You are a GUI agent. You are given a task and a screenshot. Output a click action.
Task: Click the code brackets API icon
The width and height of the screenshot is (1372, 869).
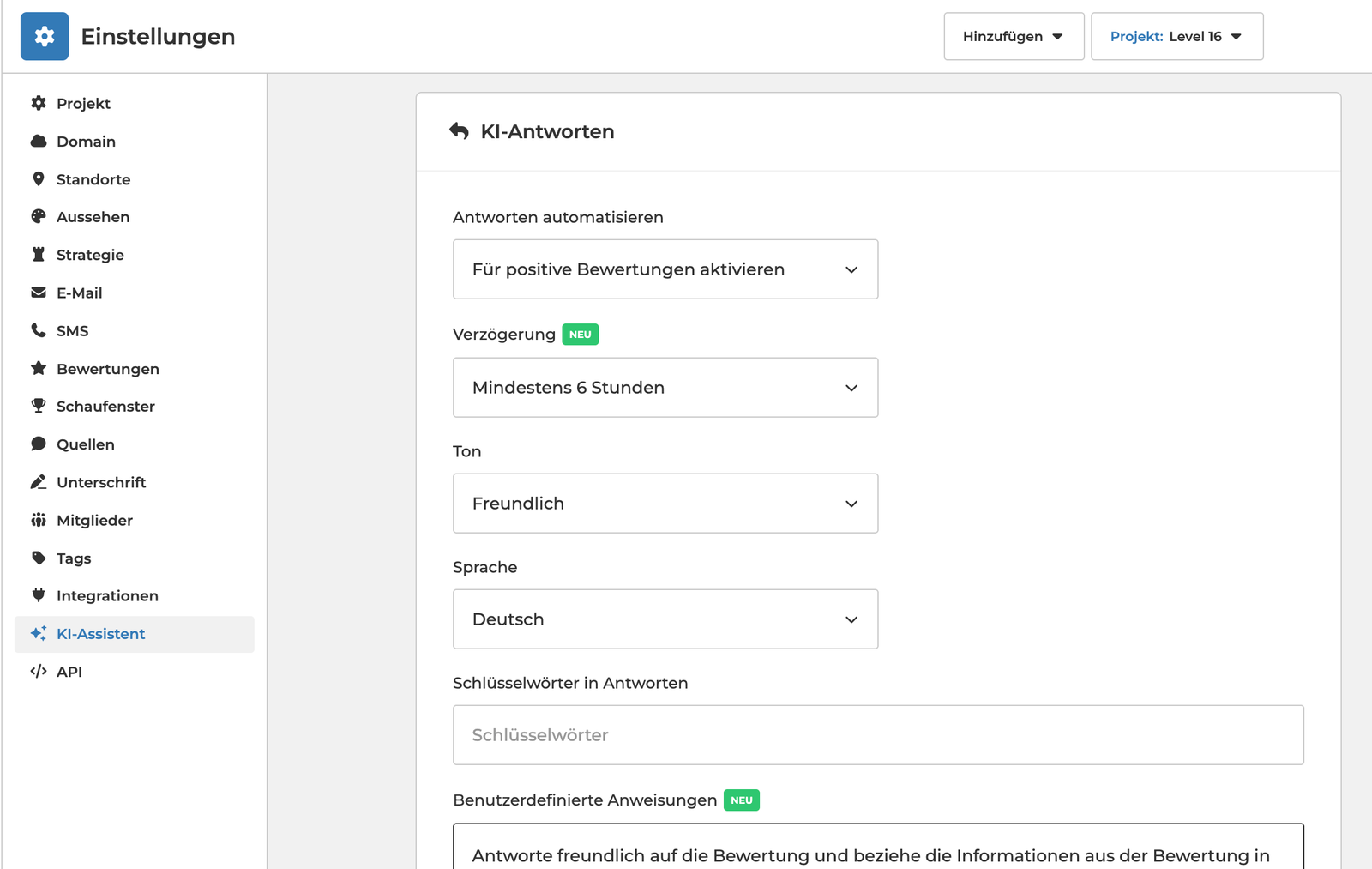click(39, 671)
